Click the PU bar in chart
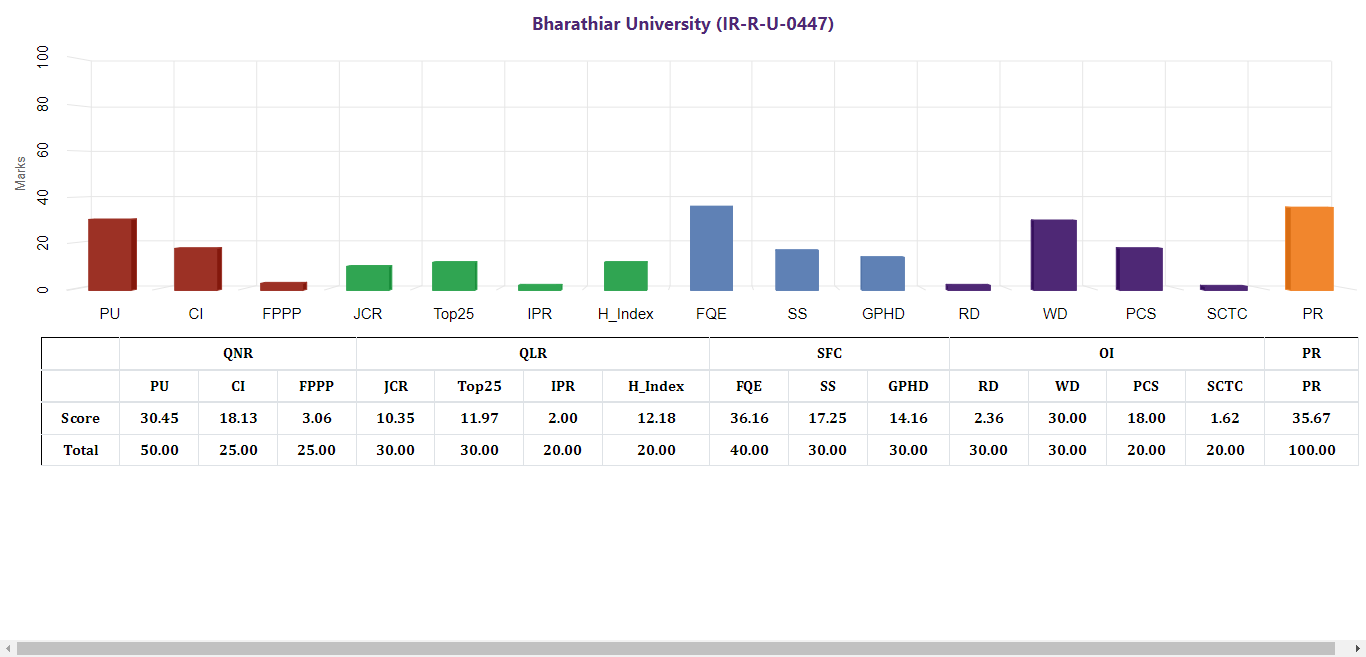 point(111,255)
